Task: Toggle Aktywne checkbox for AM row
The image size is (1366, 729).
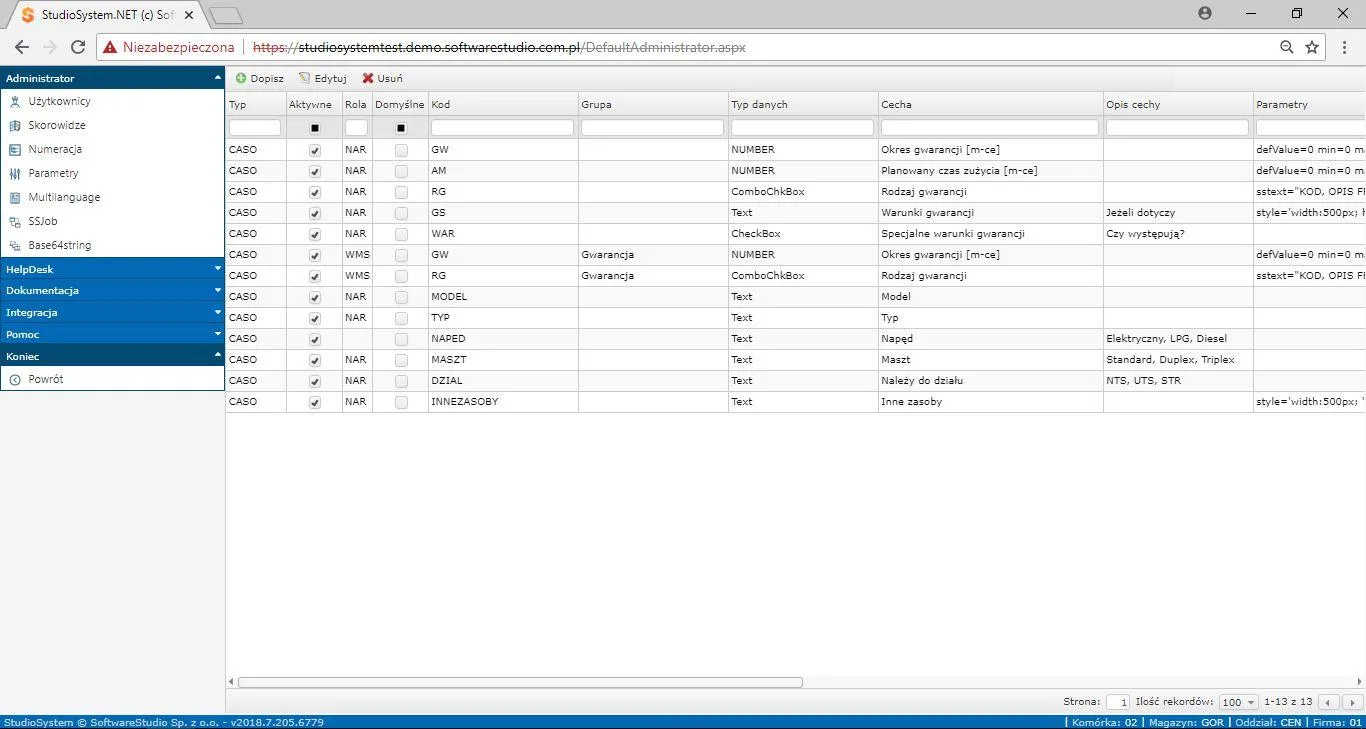Action: (x=315, y=171)
